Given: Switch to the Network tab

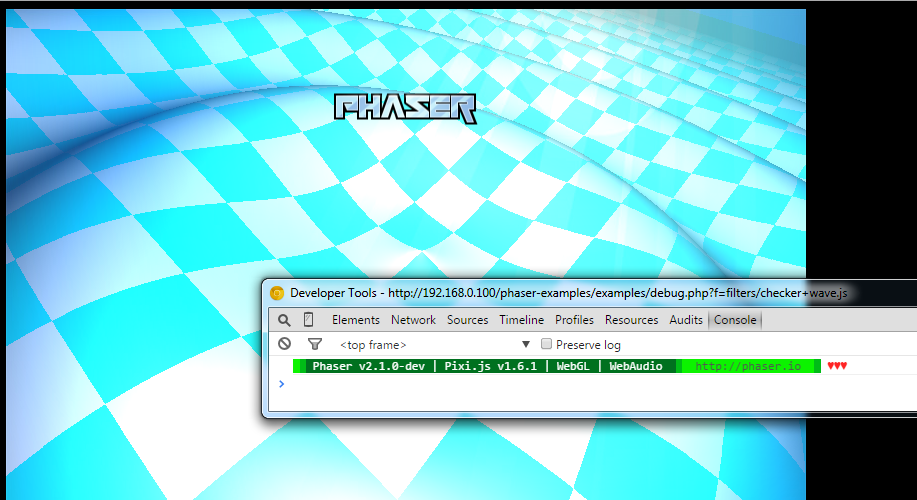Looking at the screenshot, I should tap(413, 320).
